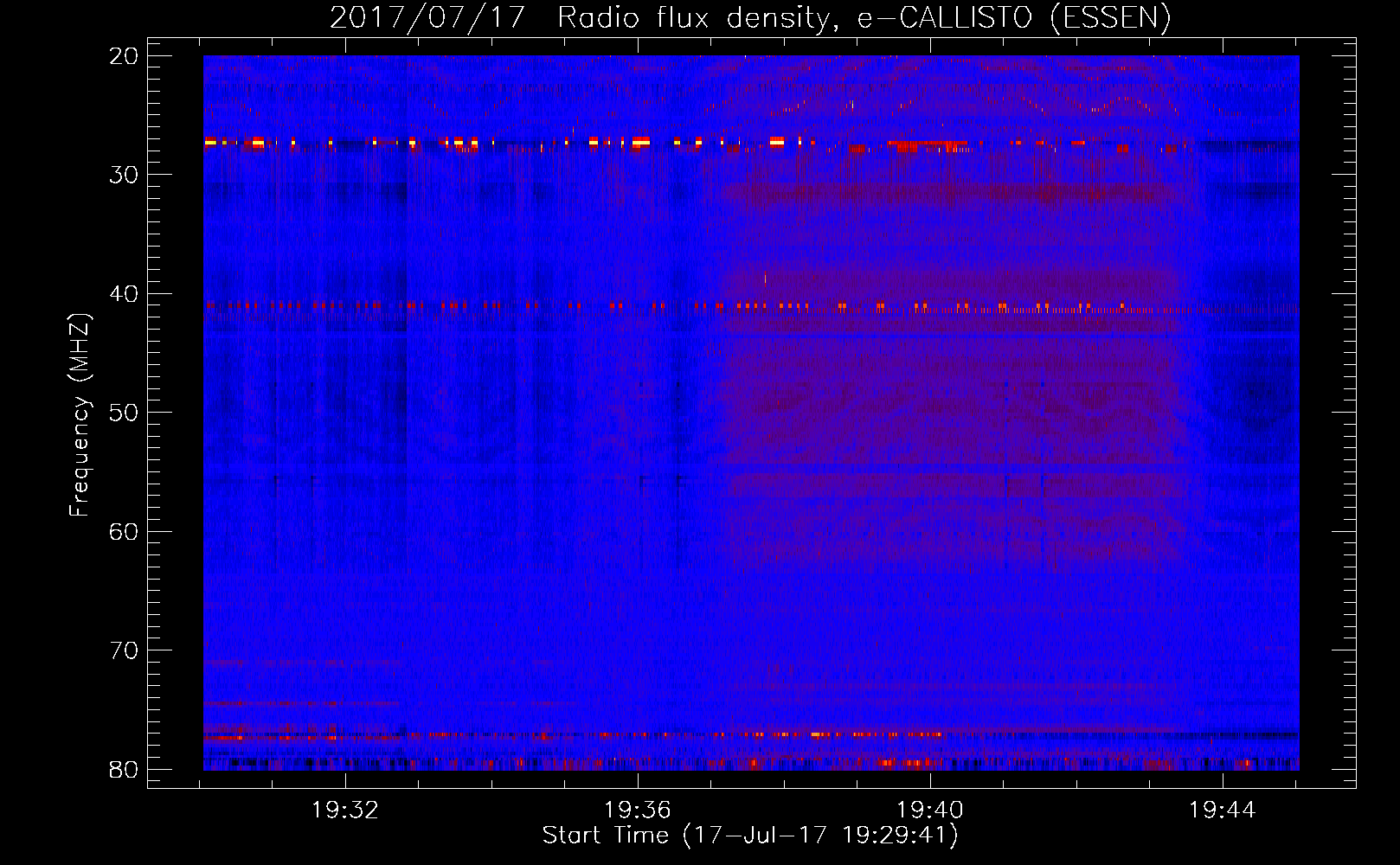Click the 40 frequency tick label
This screenshot has width=1400, height=865.
coord(124,294)
